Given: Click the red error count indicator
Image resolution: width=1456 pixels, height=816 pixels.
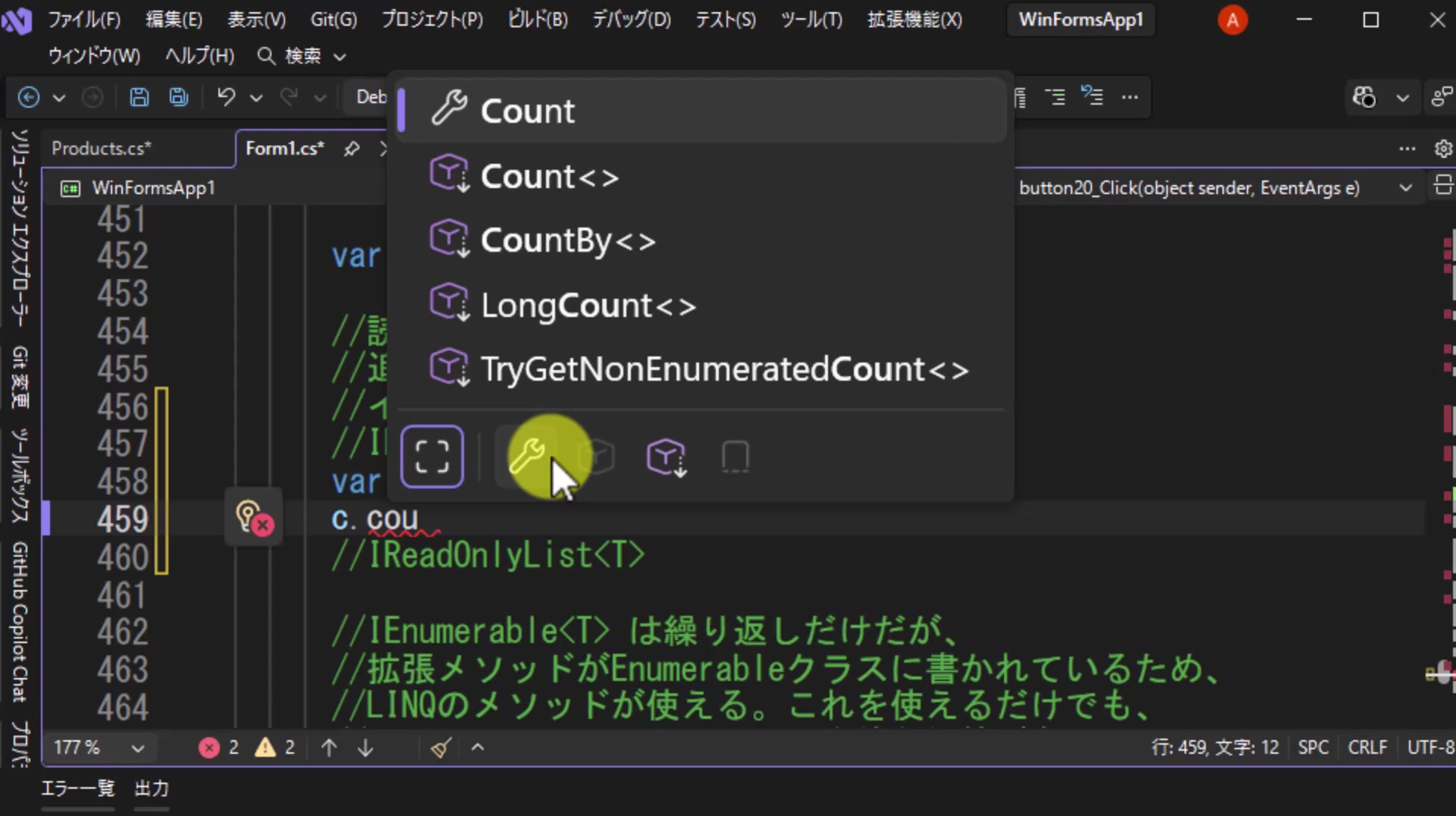Looking at the screenshot, I should pyautogui.click(x=218, y=748).
